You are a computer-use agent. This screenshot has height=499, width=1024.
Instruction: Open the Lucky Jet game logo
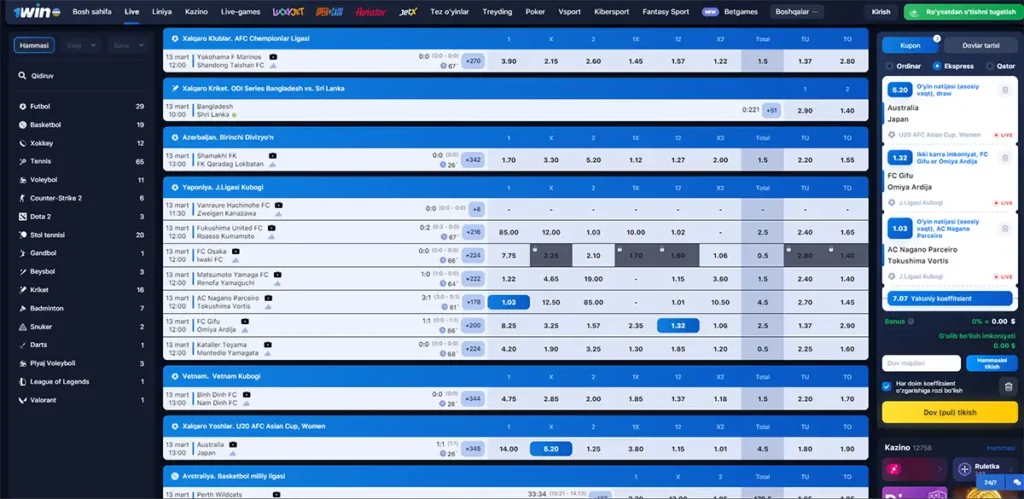pyautogui.click(x=287, y=12)
